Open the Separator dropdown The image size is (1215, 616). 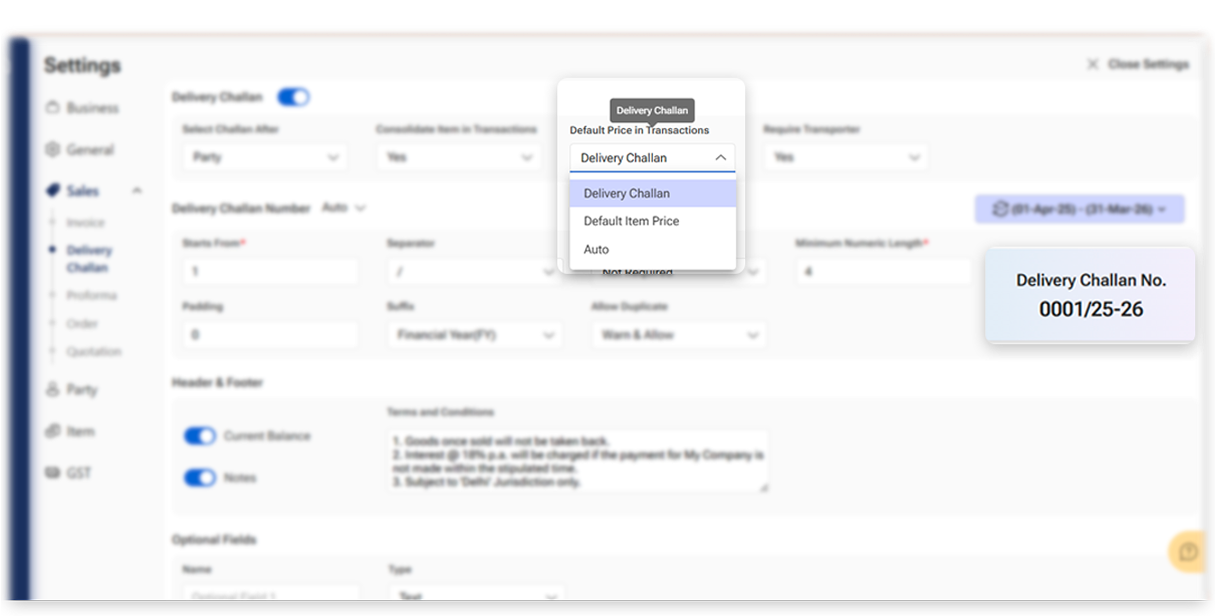click(474, 272)
